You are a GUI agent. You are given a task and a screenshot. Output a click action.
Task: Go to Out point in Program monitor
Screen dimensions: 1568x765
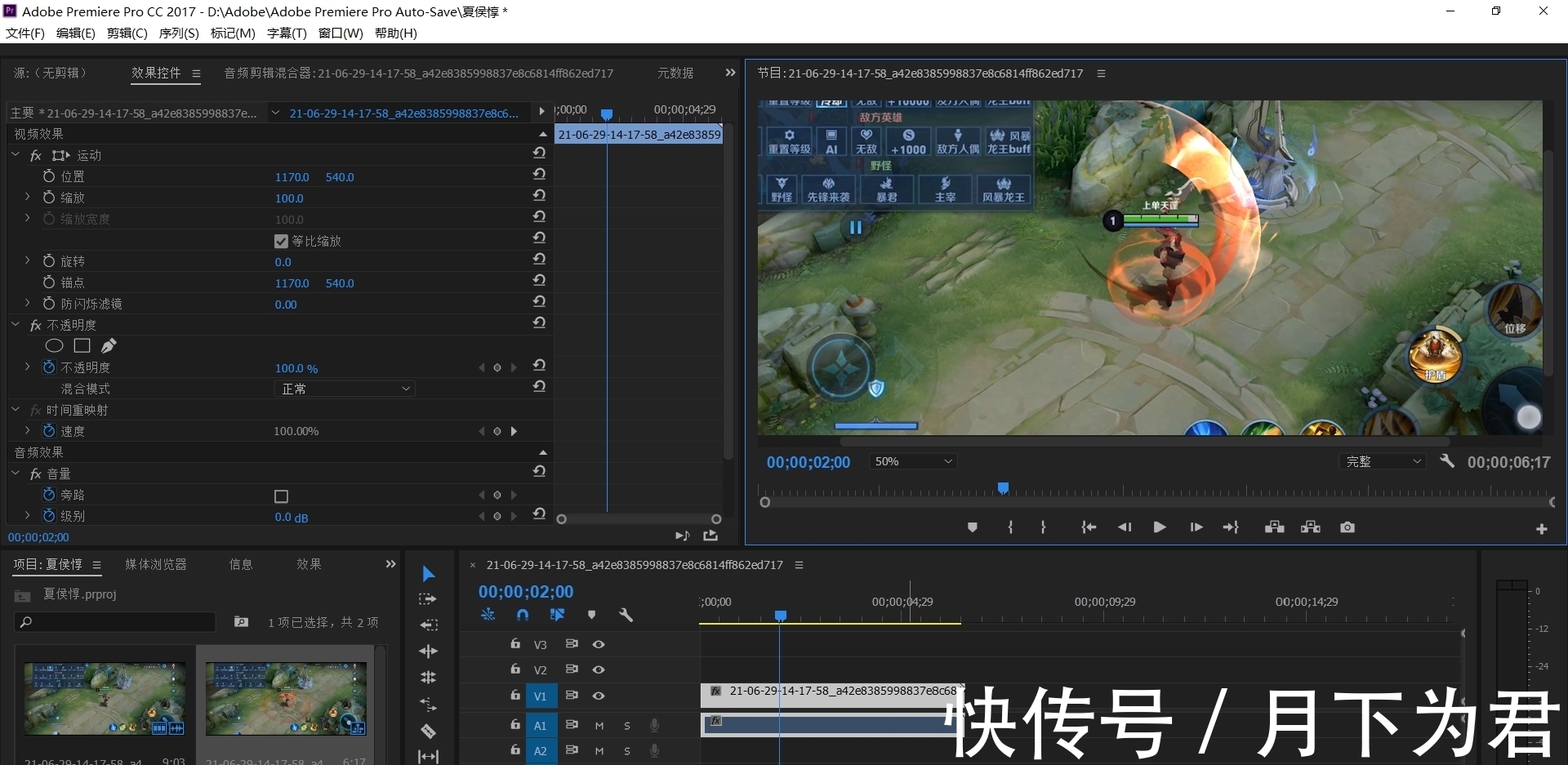coord(1231,527)
